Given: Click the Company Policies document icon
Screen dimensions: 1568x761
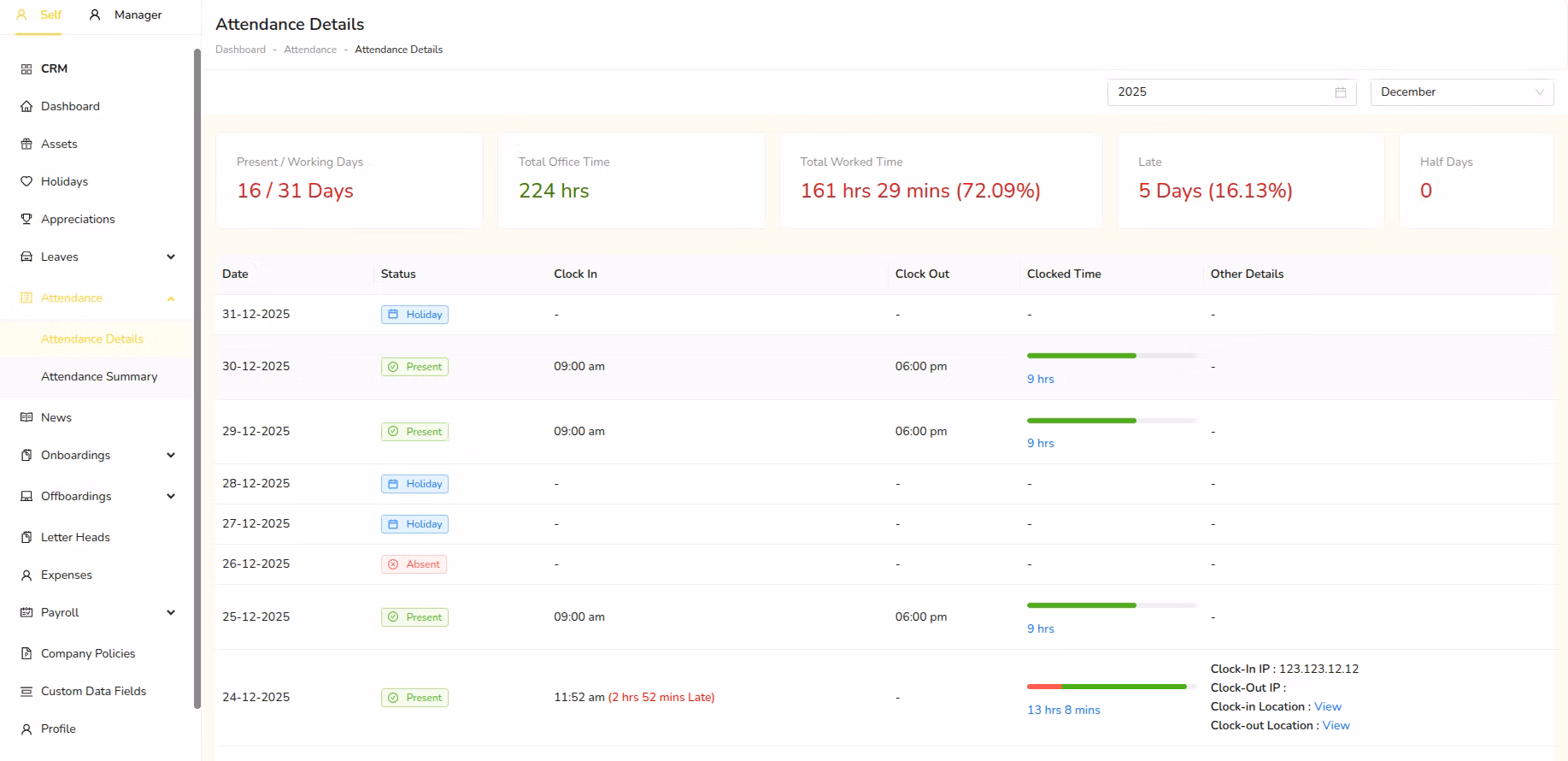Looking at the screenshot, I should (26, 654).
